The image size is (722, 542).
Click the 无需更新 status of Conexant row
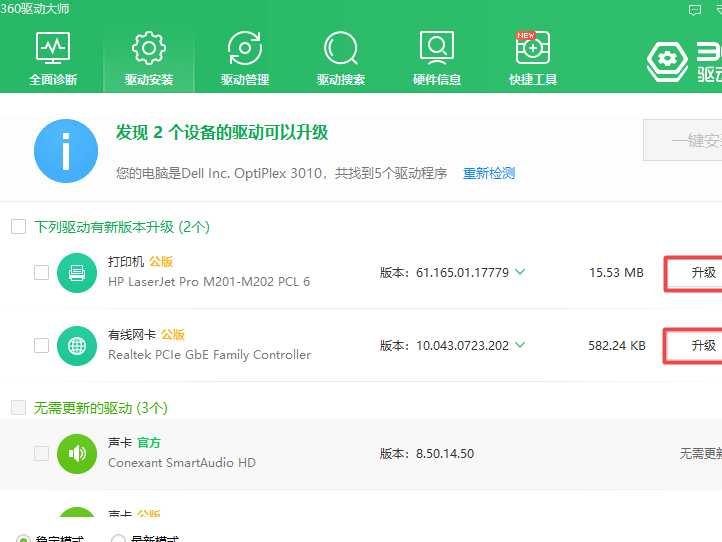[701, 454]
